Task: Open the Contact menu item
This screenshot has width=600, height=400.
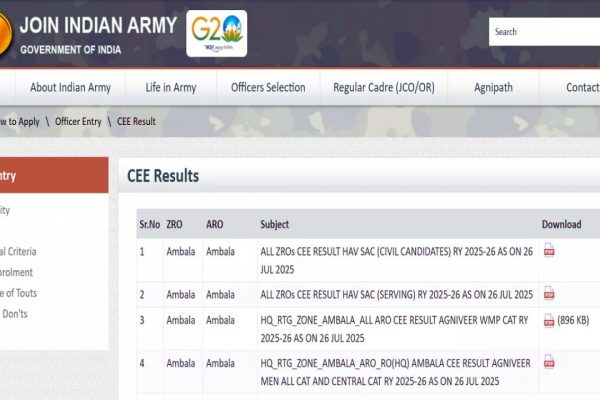Action: [583, 87]
